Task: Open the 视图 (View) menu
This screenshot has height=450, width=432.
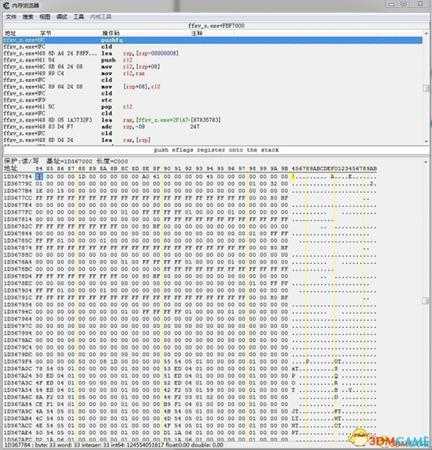Action: click(x=45, y=16)
